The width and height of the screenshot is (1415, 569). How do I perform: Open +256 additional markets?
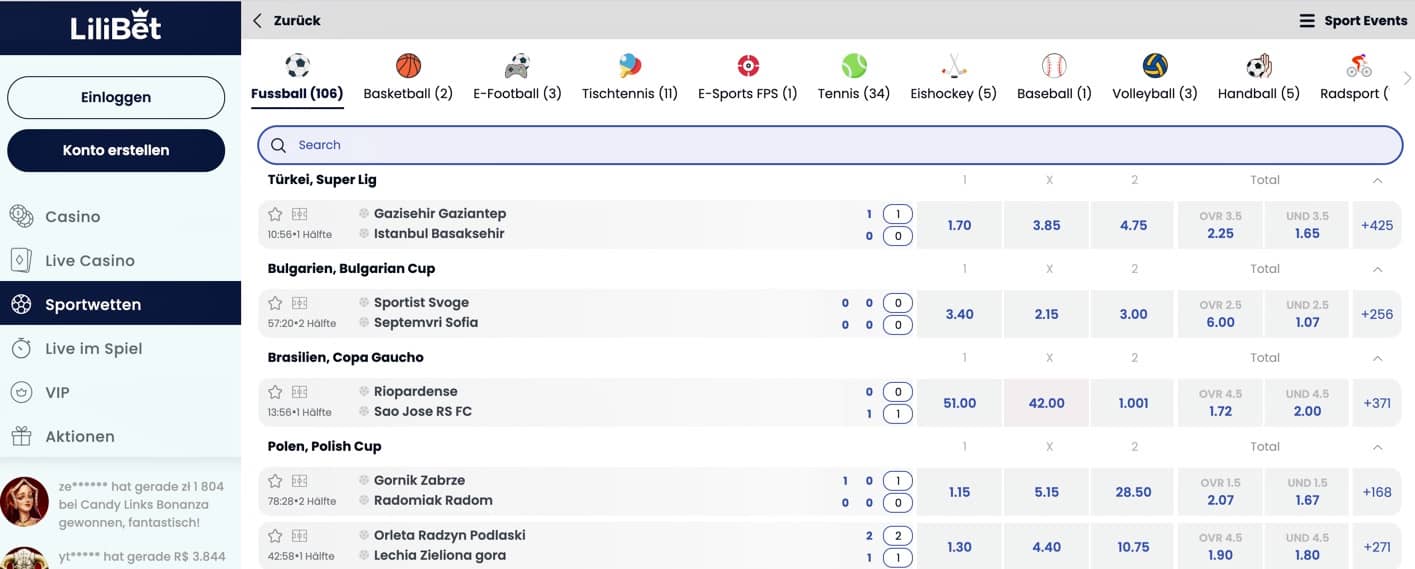point(1377,314)
